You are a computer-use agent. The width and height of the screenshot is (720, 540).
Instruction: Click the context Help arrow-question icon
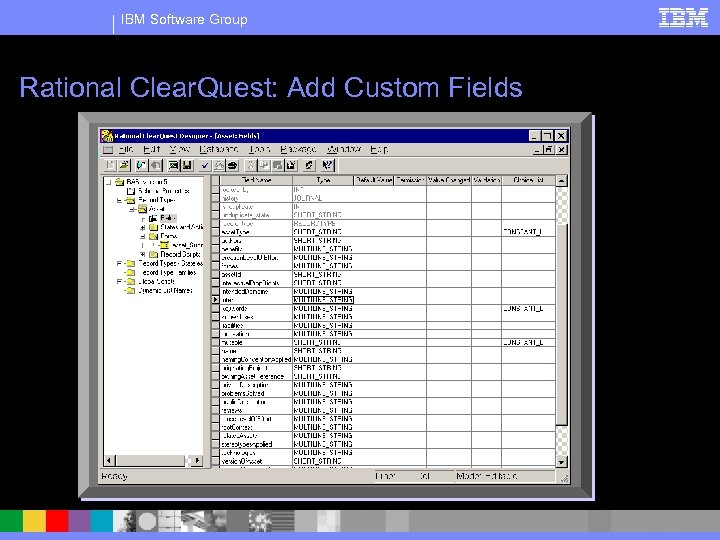(327, 165)
